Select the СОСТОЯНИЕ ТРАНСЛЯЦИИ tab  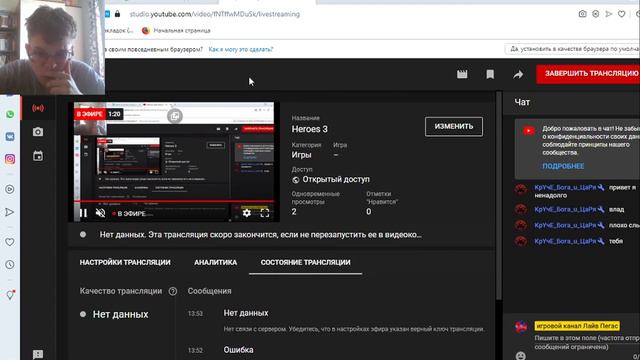pos(305,262)
